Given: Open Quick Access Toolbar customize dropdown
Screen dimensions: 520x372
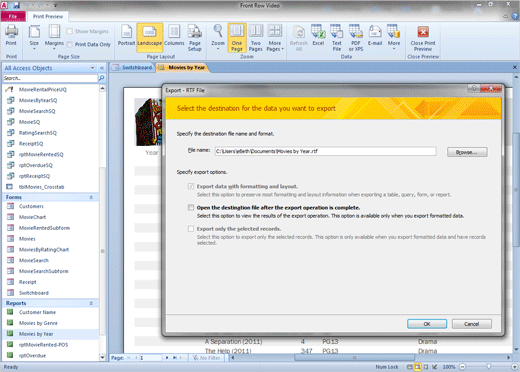Looking at the screenshot, I should click(55, 6).
